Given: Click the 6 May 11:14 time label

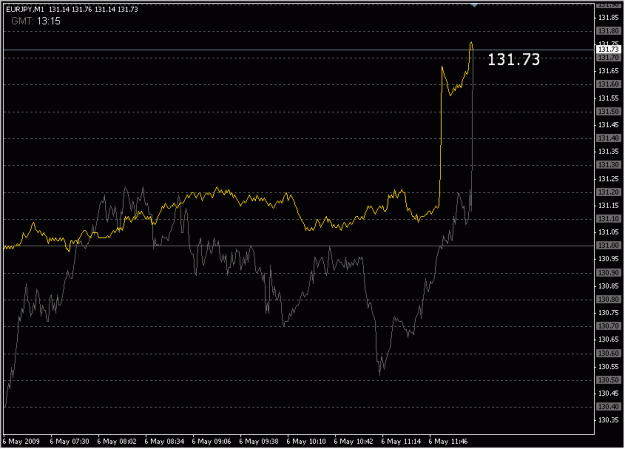Looking at the screenshot, I should (401, 441).
